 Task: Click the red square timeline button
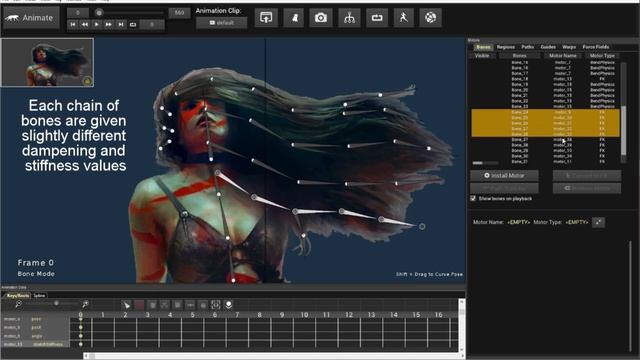pyautogui.click(x=140, y=305)
